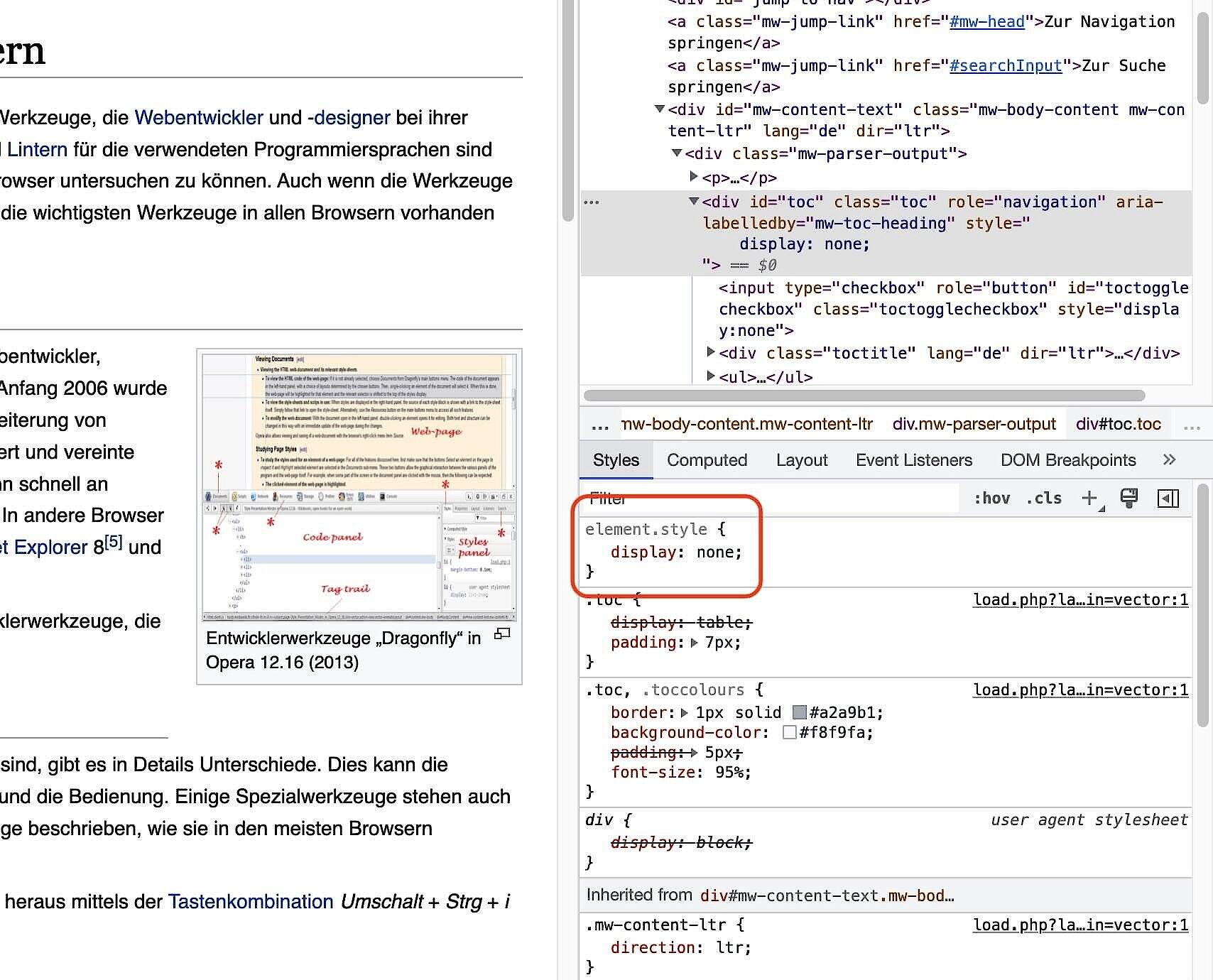Follow the Tastenkombination link
The image size is (1213, 980).
pos(251,902)
